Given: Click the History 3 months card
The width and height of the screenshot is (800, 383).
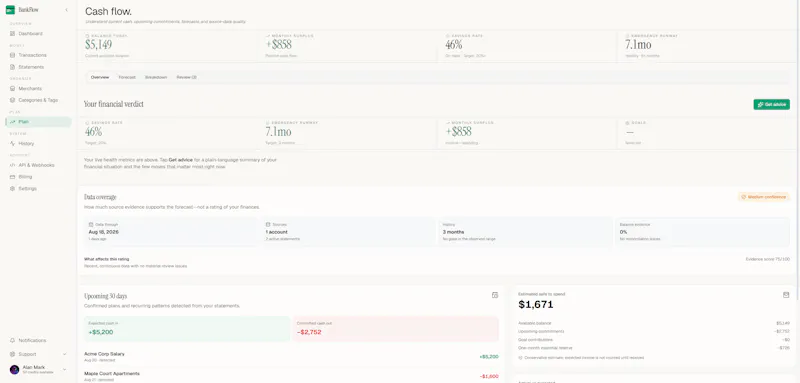Looking at the screenshot, I should point(526,232).
